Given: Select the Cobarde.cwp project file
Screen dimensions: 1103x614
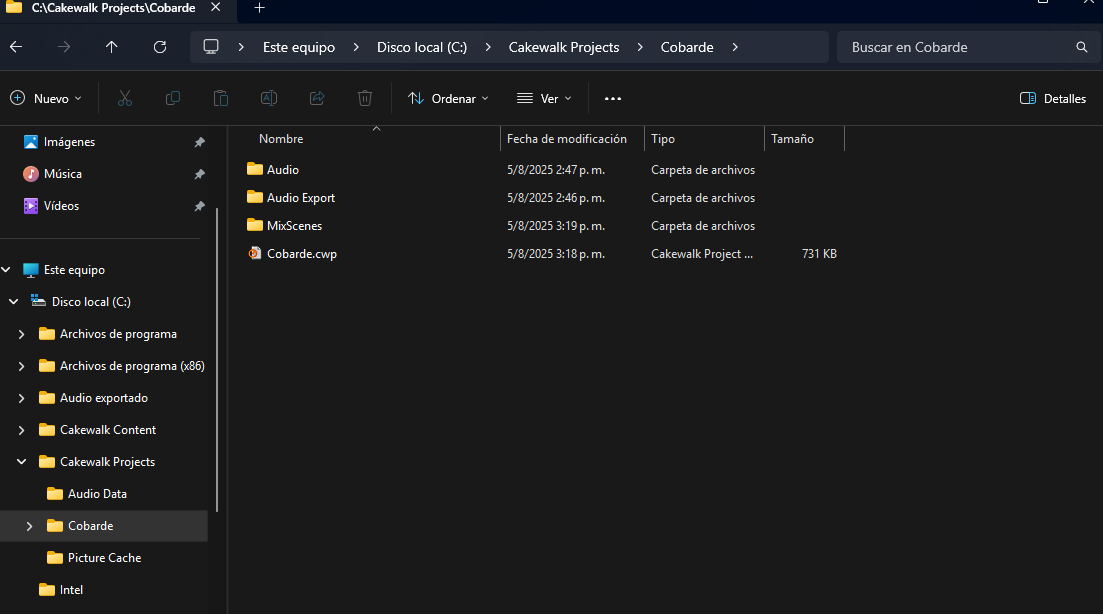Looking at the screenshot, I should click(301, 254).
